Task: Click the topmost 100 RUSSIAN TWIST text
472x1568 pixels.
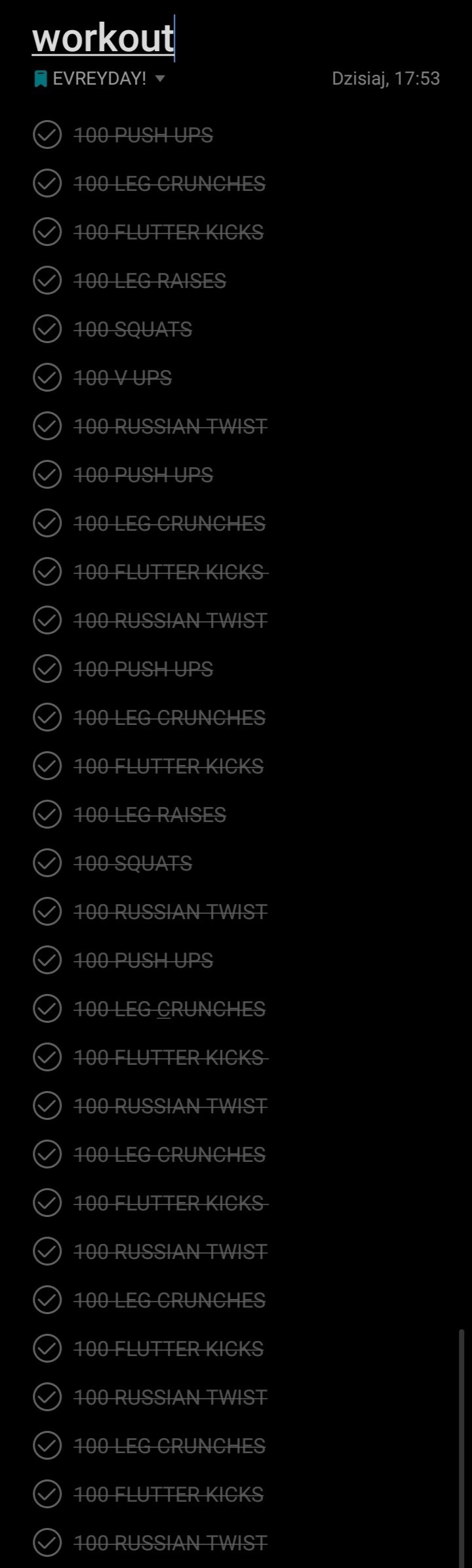Action: 170,426
